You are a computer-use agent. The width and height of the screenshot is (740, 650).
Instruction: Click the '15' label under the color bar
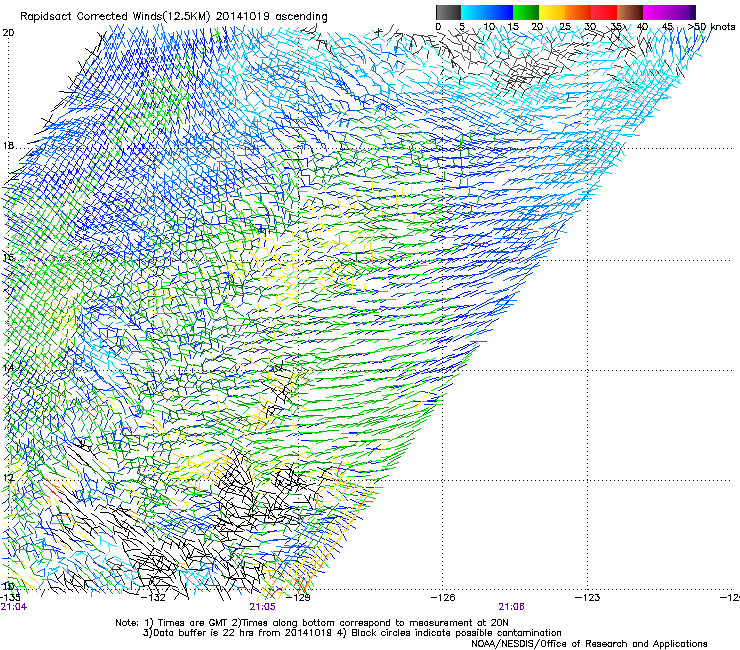(x=513, y=27)
